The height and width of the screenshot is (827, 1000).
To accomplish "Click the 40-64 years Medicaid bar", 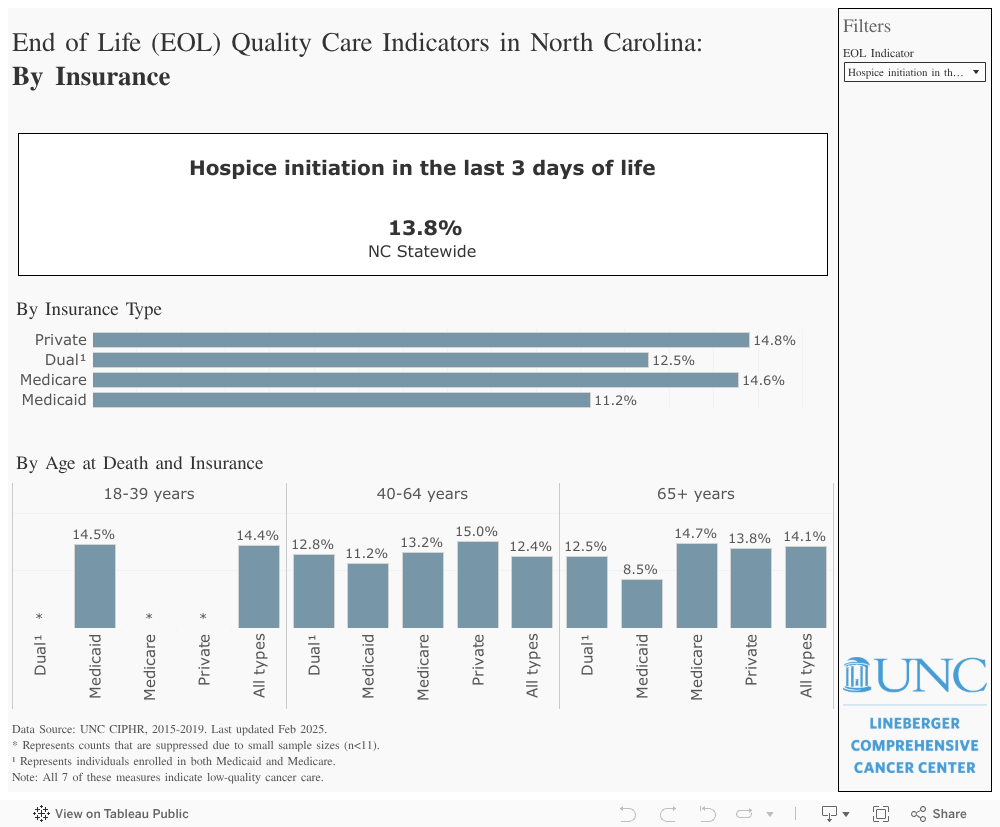I will [368, 596].
